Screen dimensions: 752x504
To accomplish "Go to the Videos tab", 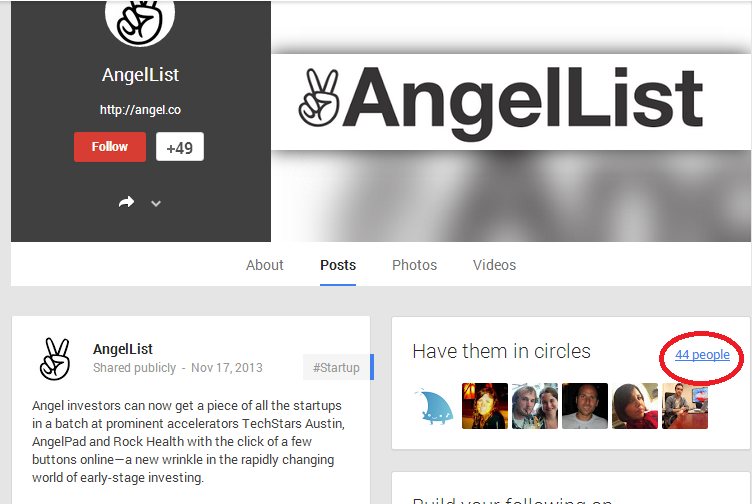I will coord(494,265).
